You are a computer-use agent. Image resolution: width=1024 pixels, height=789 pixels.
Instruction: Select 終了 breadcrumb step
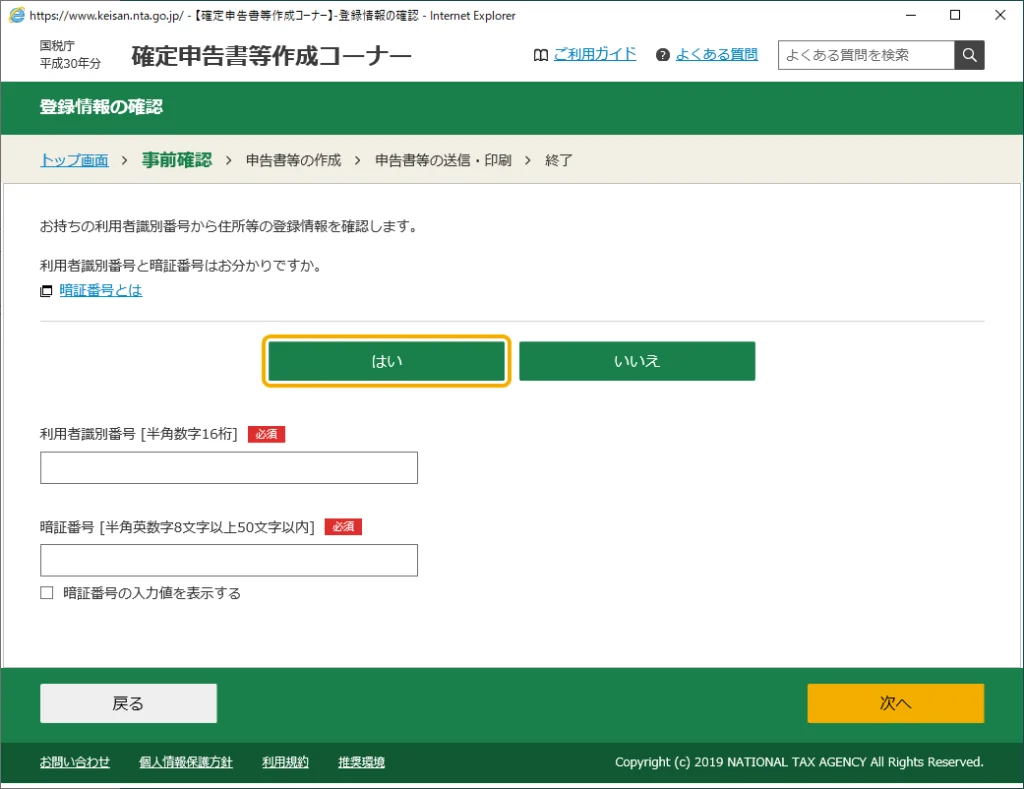559,160
